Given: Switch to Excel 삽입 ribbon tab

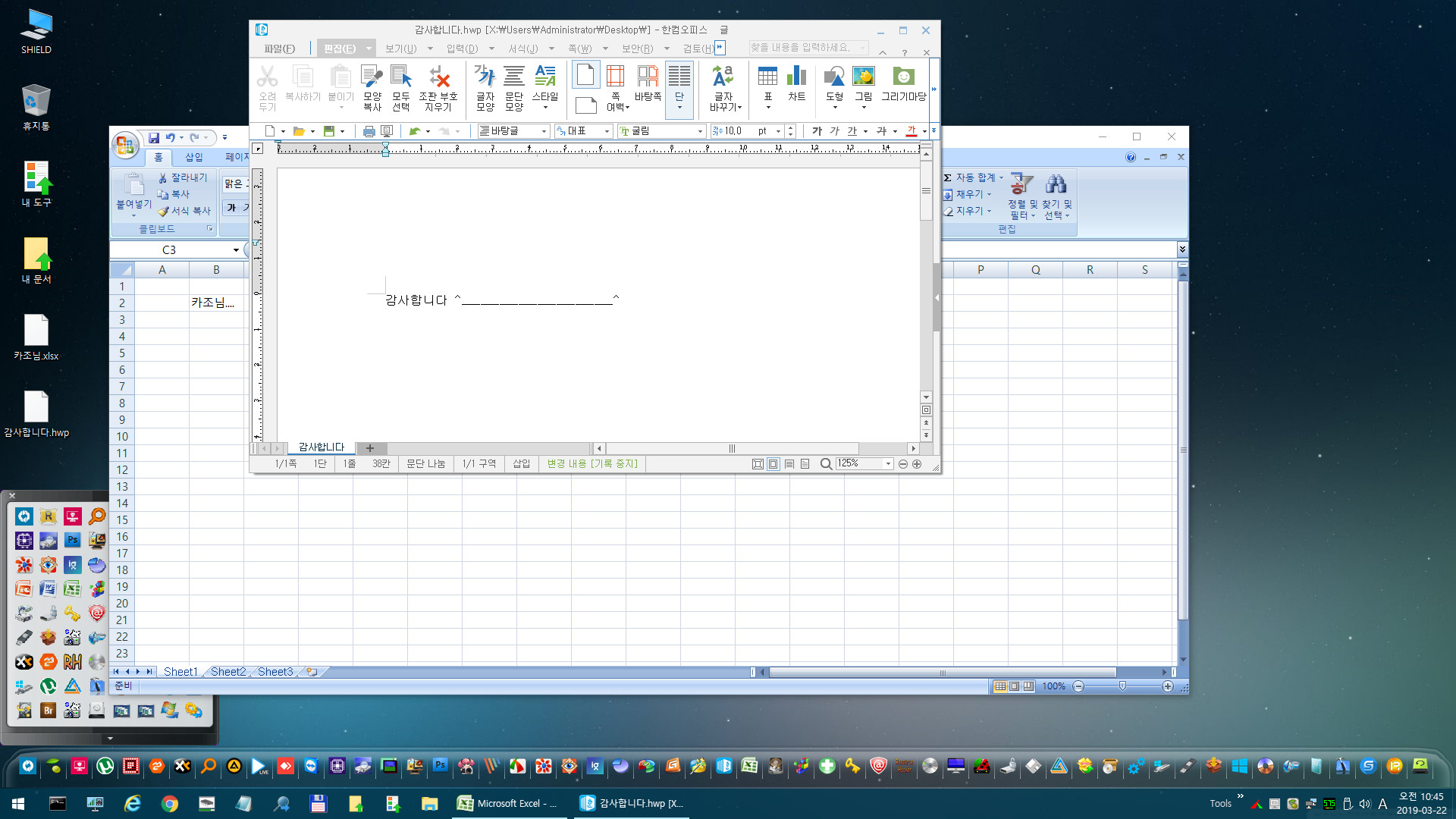Looking at the screenshot, I should [194, 157].
